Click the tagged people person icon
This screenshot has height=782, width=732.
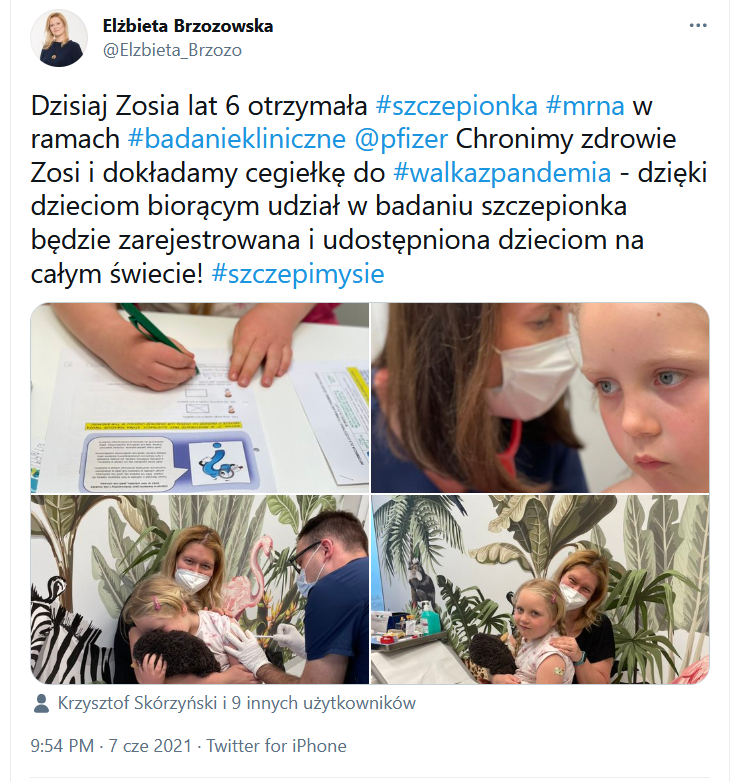point(41,703)
